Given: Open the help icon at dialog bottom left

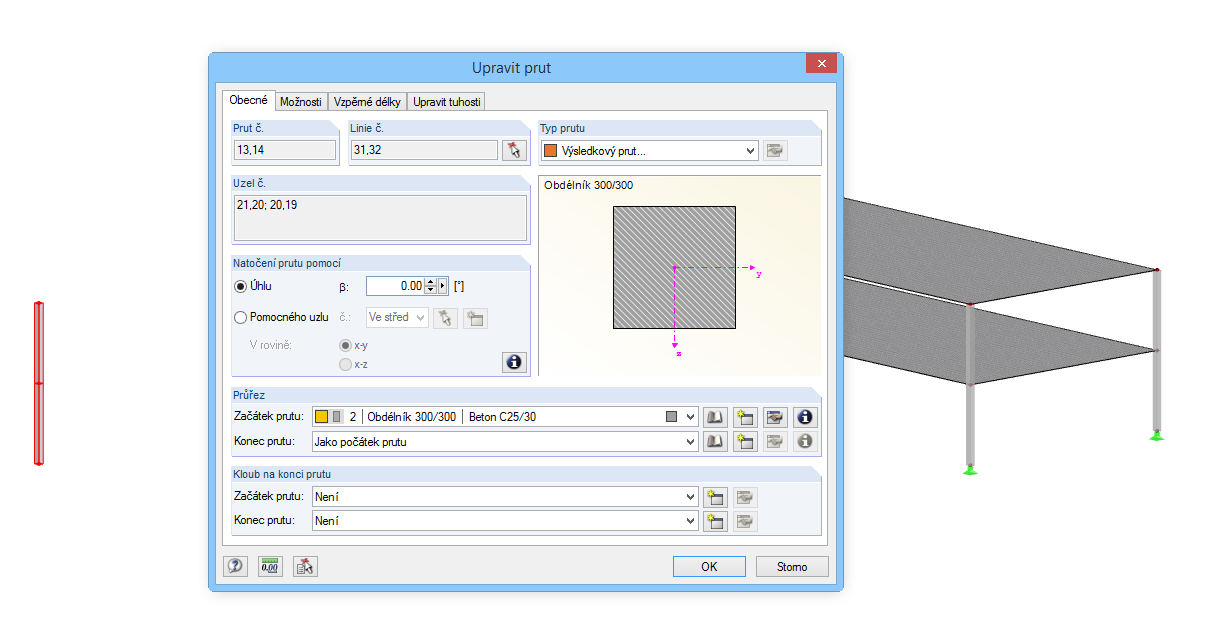Looking at the screenshot, I should 235,566.
